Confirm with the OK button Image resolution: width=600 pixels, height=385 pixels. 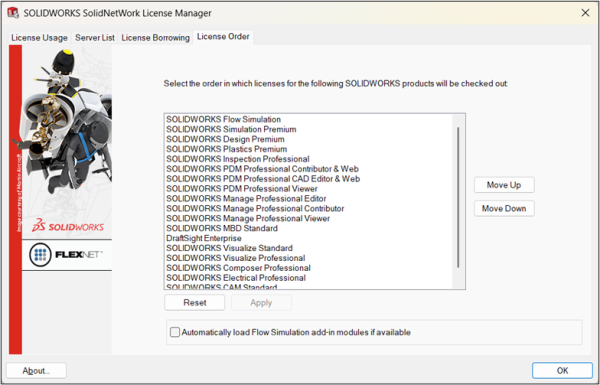click(562, 370)
